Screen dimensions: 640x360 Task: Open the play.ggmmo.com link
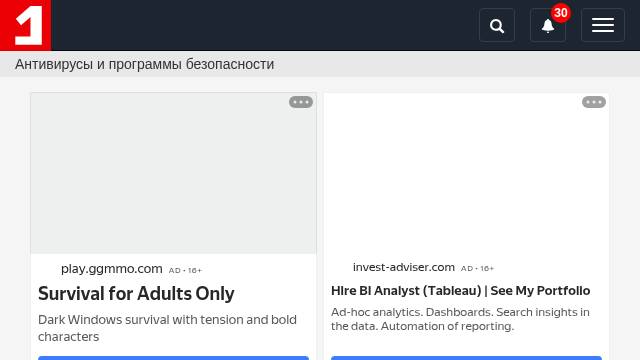(x=111, y=269)
